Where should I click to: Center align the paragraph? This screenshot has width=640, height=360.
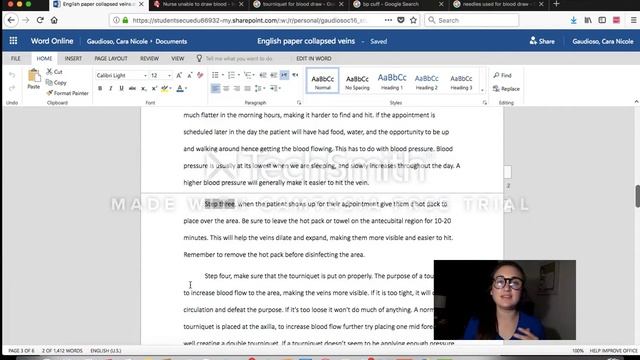[226, 88]
